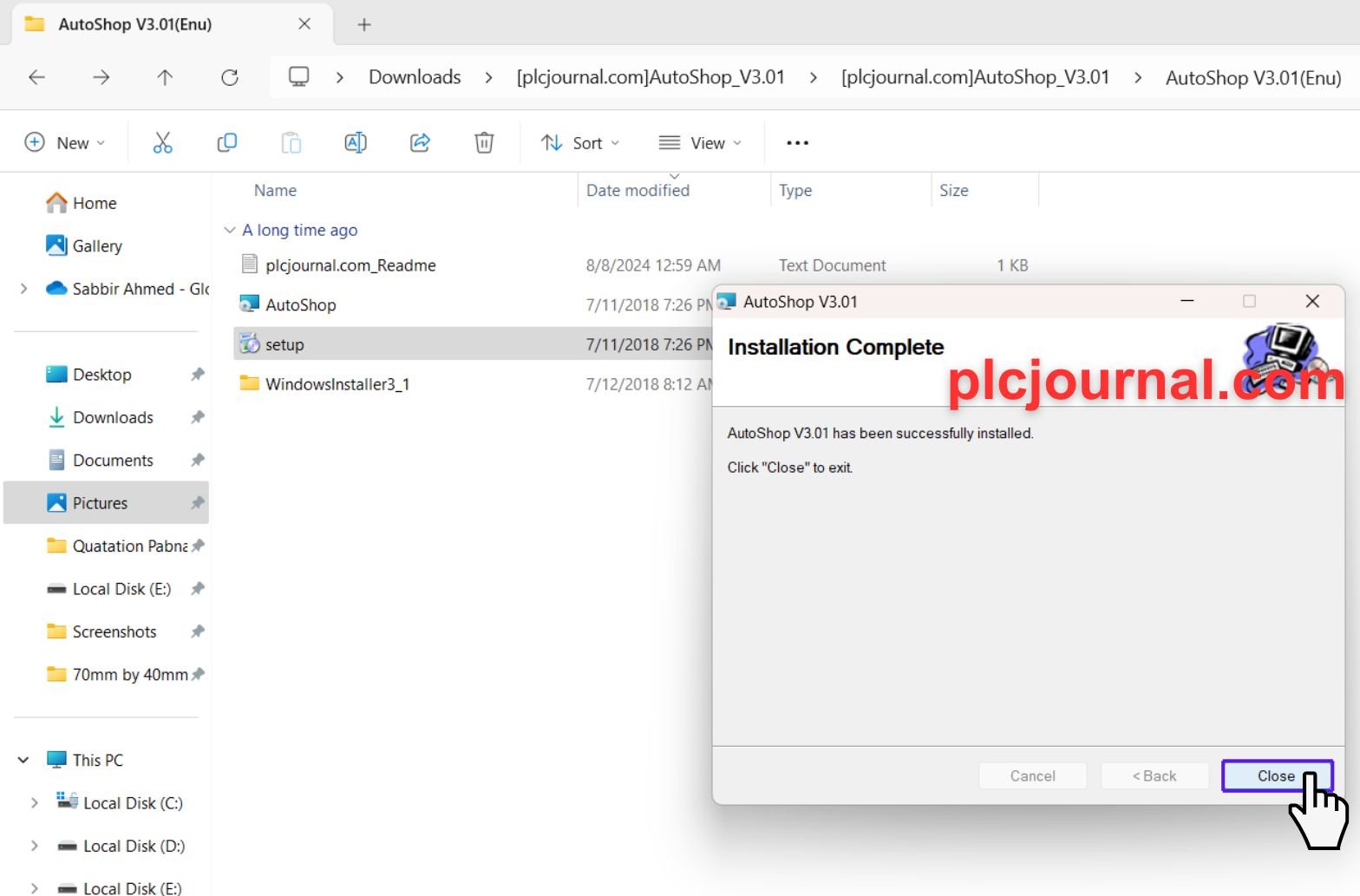Sort files by Name column header
The height and width of the screenshot is (896, 1360).
tap(275, 190)
